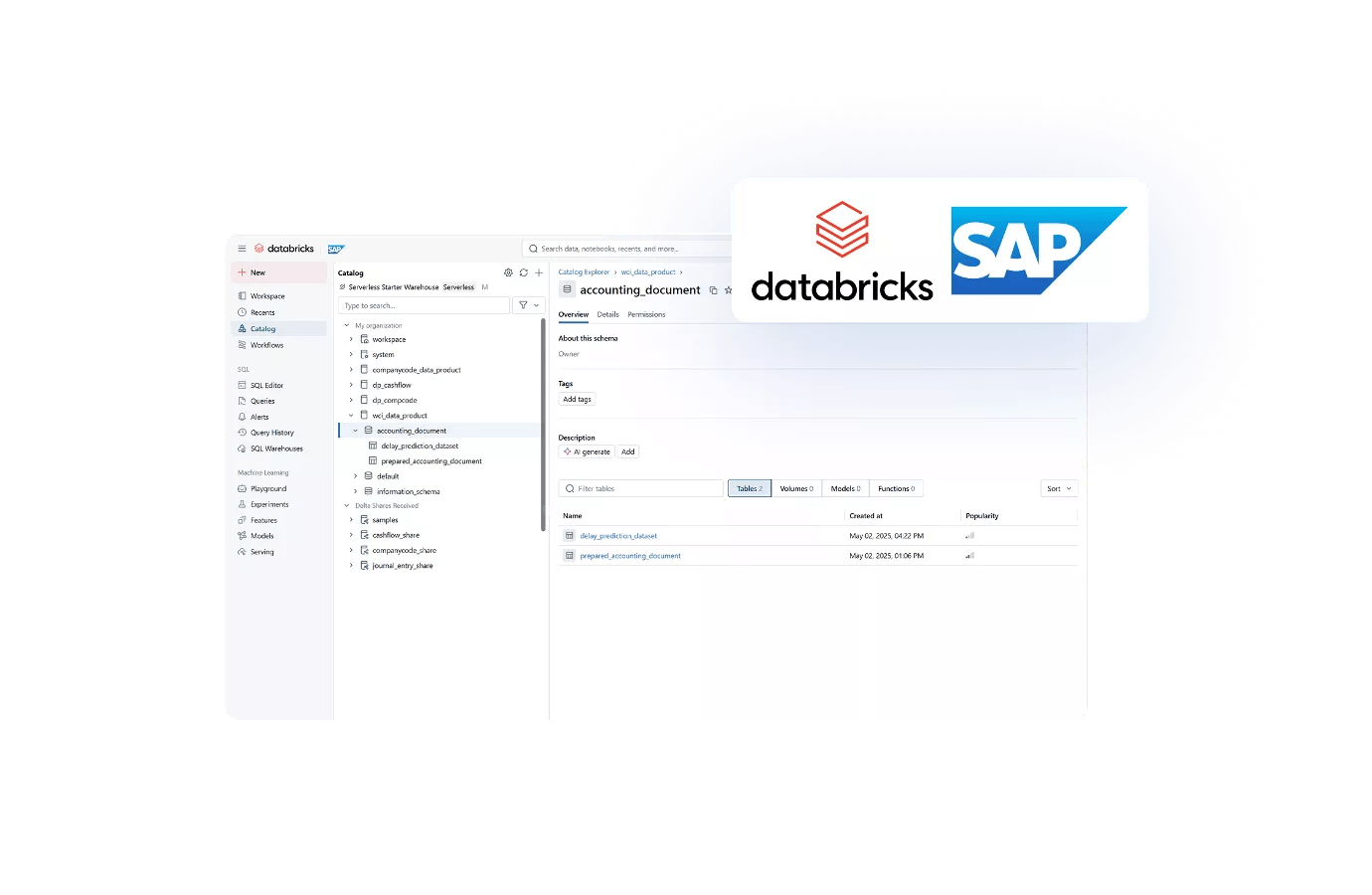Select the Functions 0 tab
1372x895 pixels.
[897, 488]
